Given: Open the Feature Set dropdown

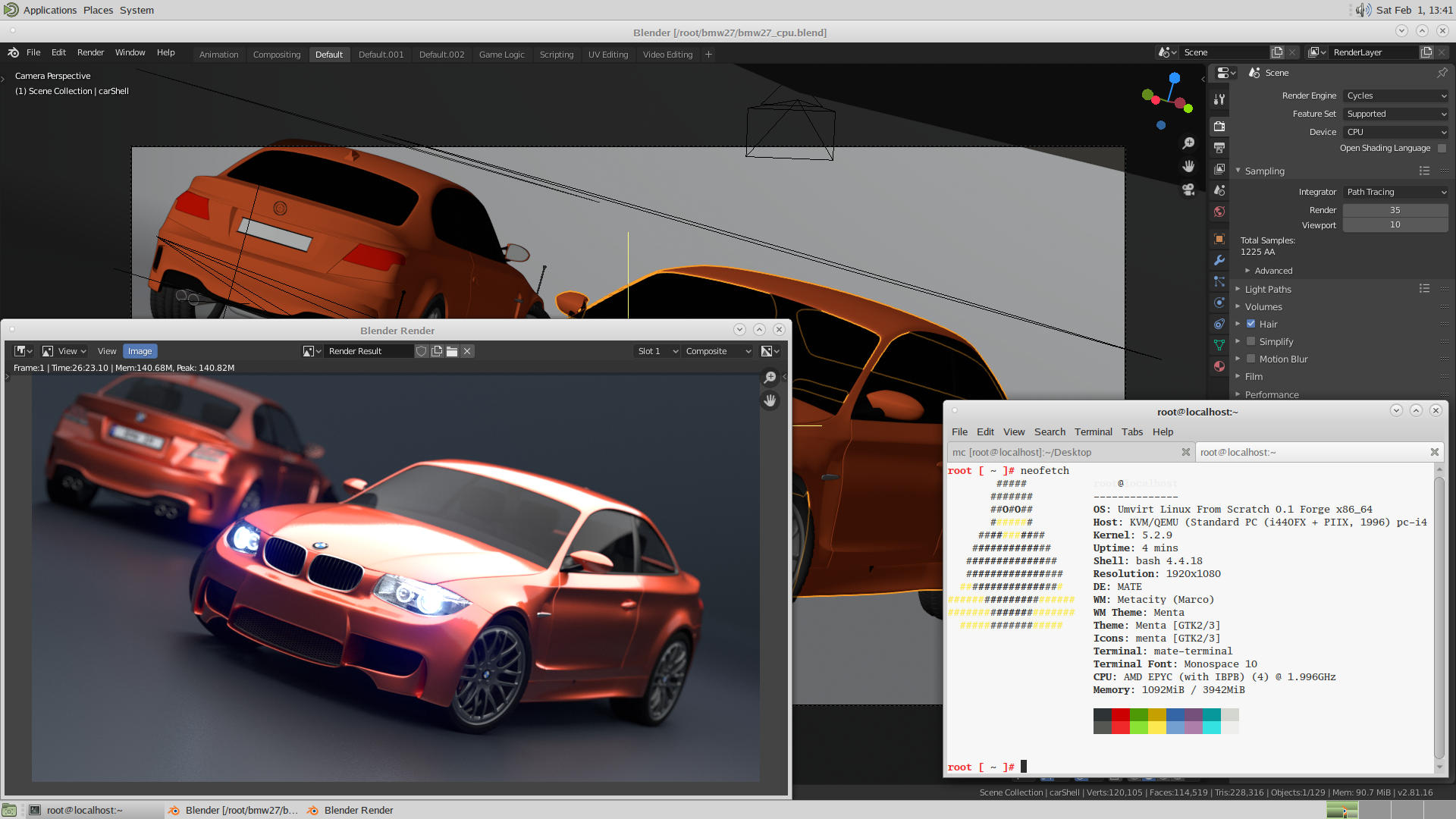Looking at the screenshot, I should click(1395, 114).
